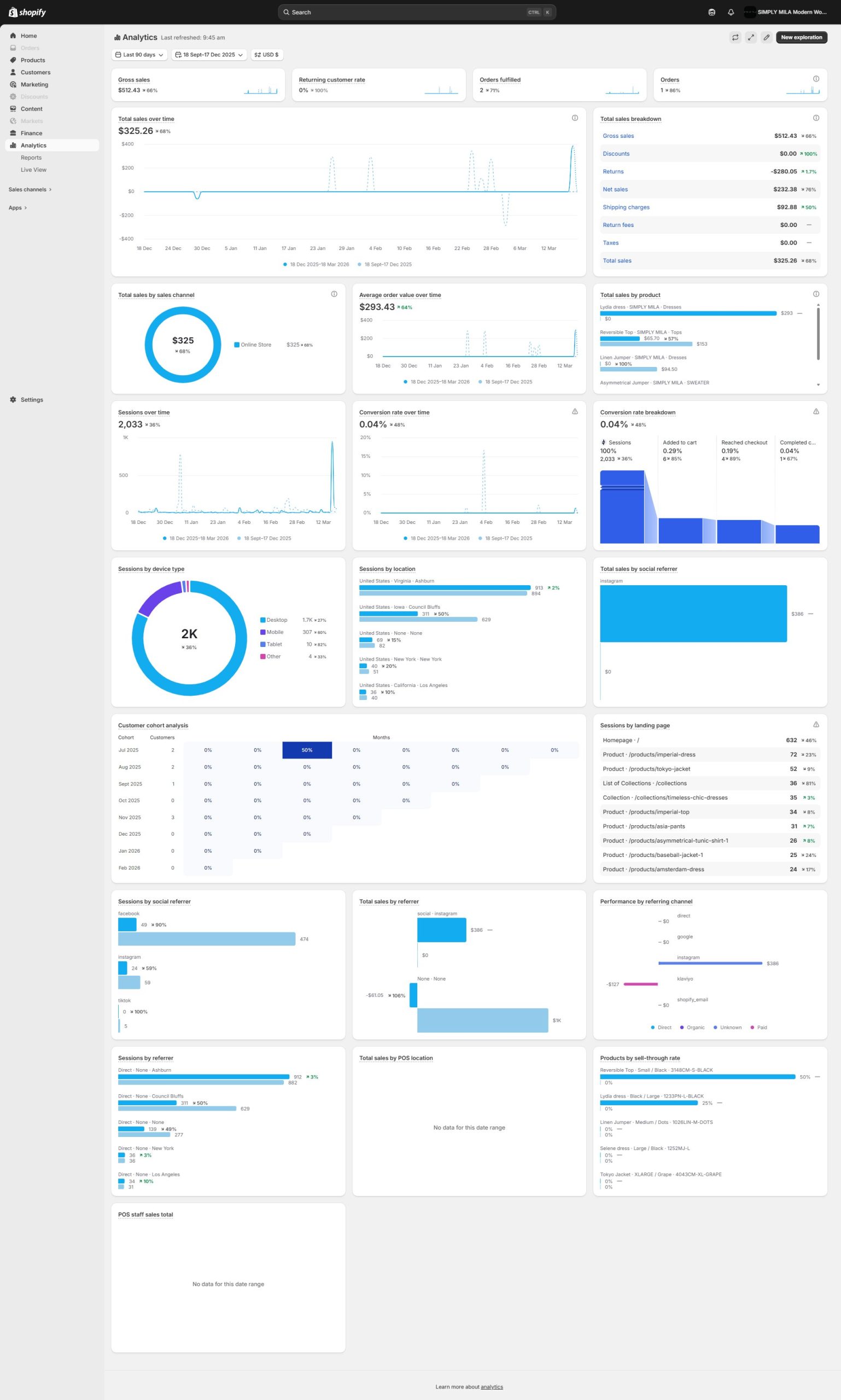Click the pencil edit dashboard icon
Viewport: 841px width, 1400px height.
(766, 37)
